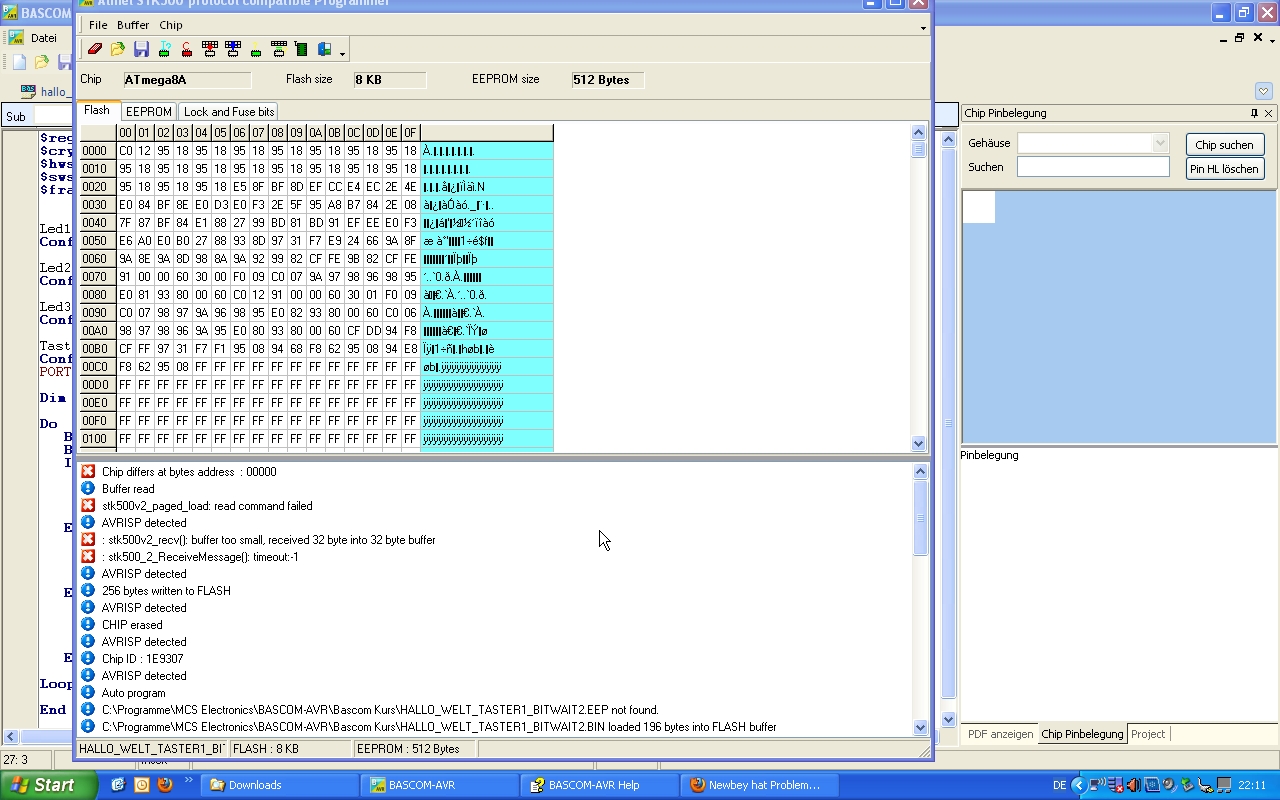
Task: Read chip code into buffer icon
Action: (x=233, y=49)
